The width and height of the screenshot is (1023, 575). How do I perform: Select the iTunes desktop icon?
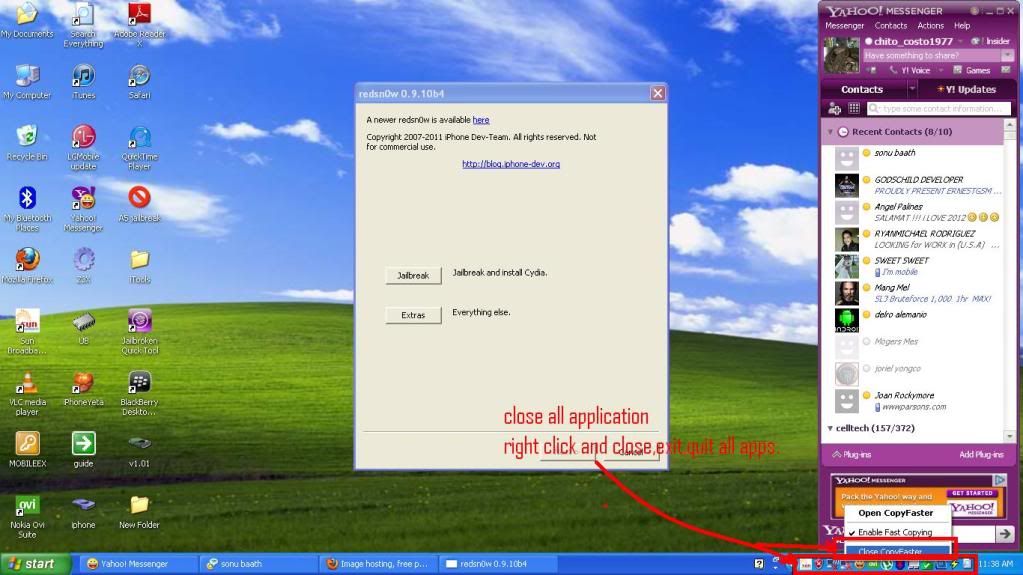(83, 82)
